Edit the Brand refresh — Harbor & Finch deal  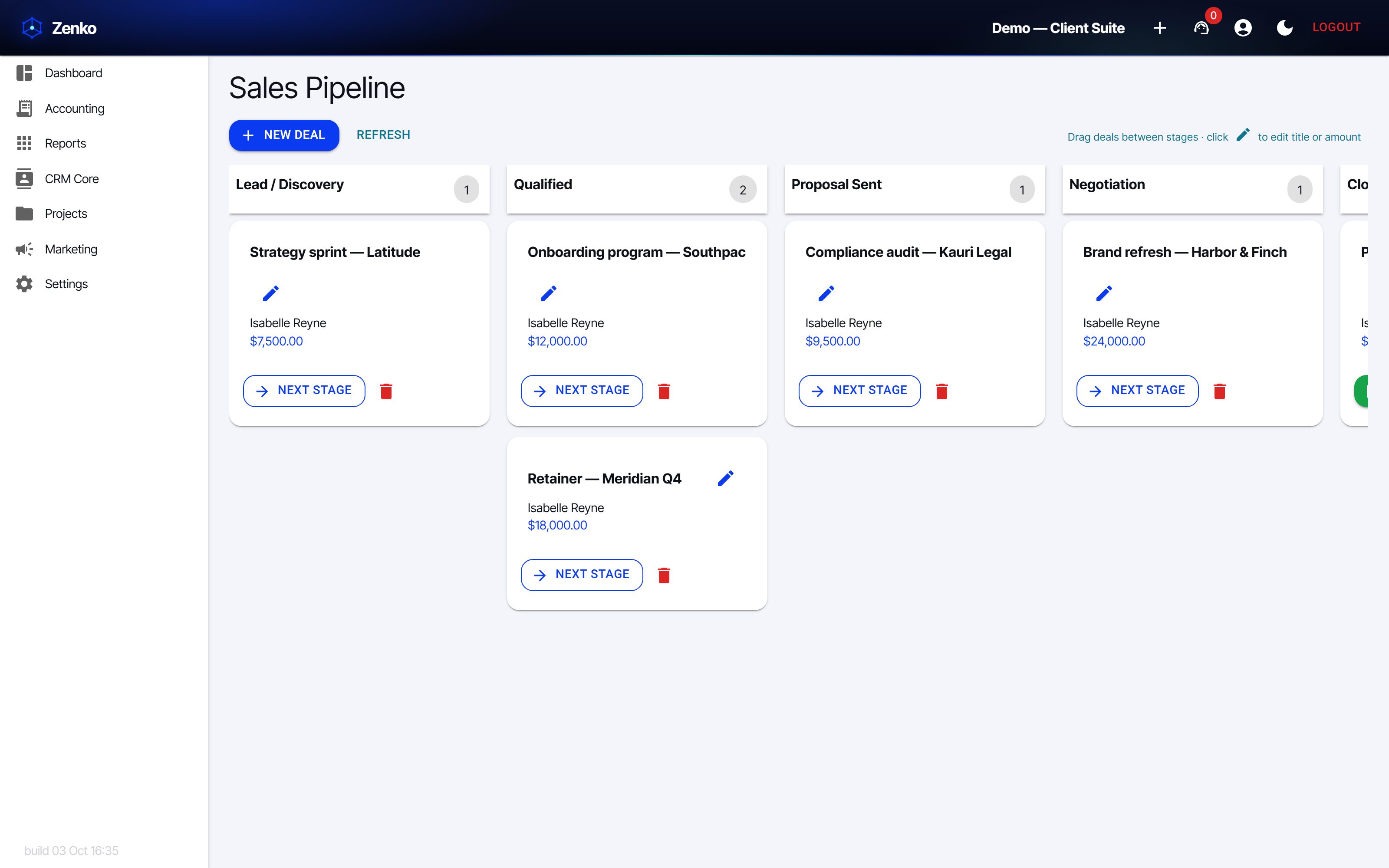point(1104,293)
